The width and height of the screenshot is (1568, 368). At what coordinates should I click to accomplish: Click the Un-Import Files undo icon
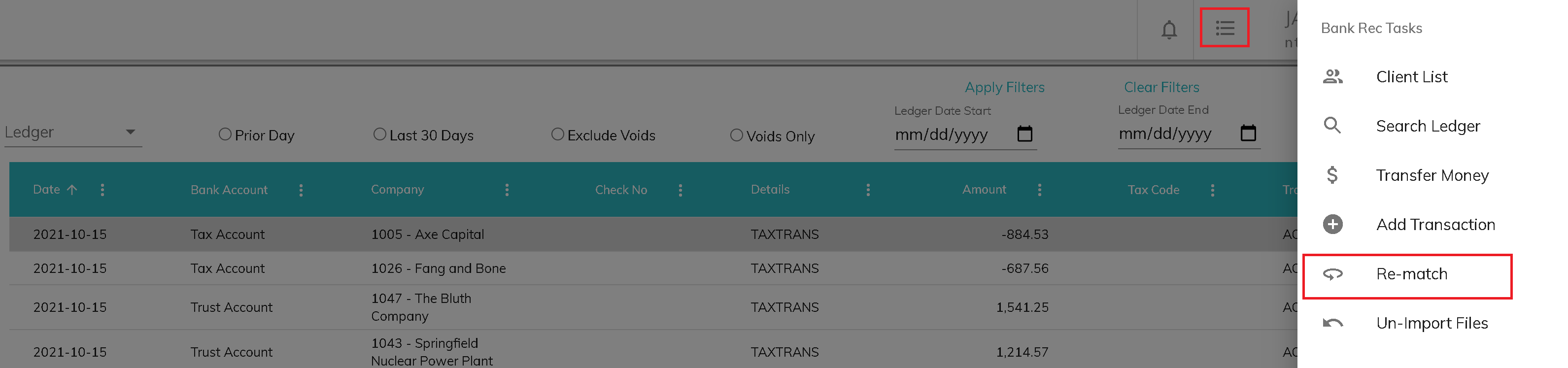[x=1332, y=323]
